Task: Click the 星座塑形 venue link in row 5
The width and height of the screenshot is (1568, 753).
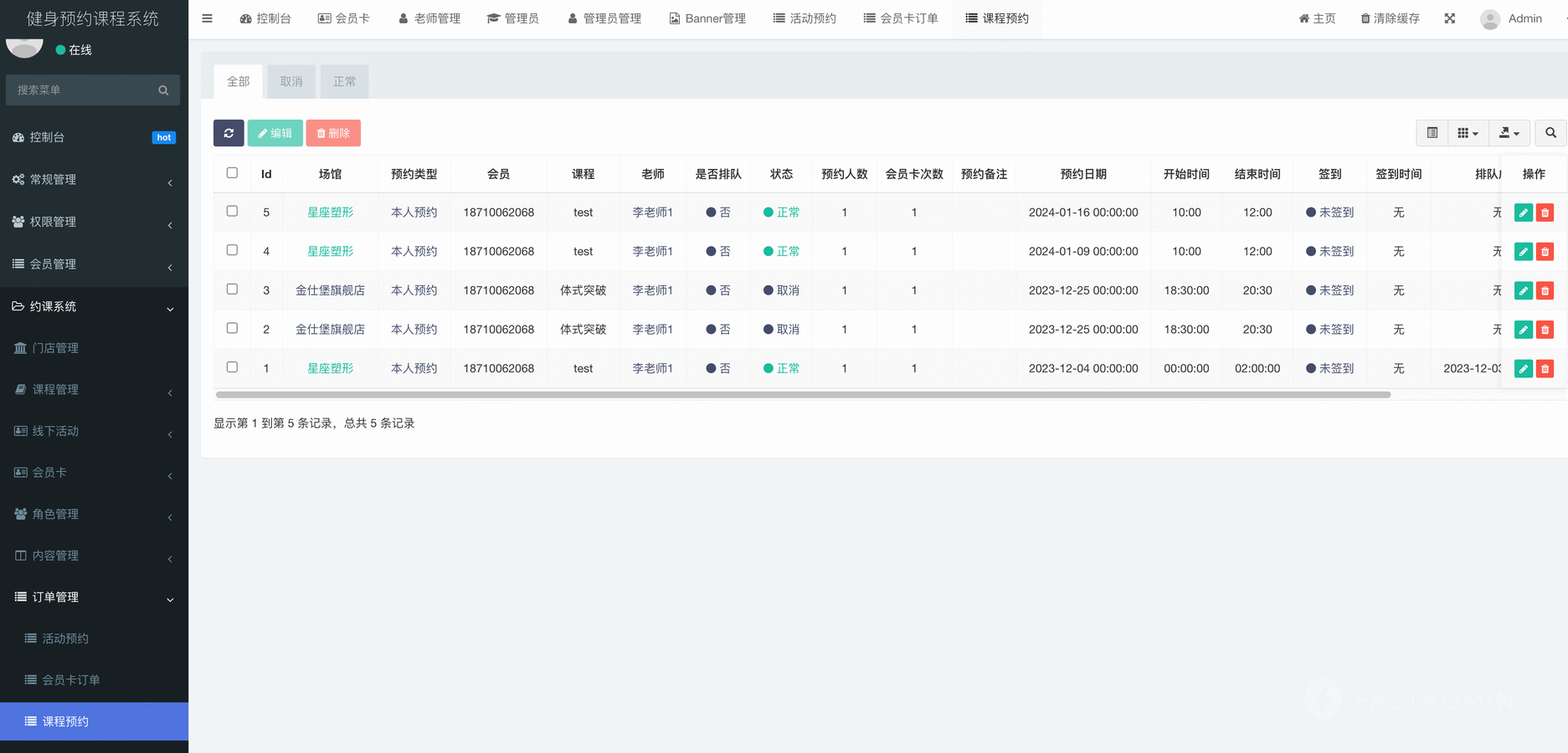Action: [x=330, y=213]
